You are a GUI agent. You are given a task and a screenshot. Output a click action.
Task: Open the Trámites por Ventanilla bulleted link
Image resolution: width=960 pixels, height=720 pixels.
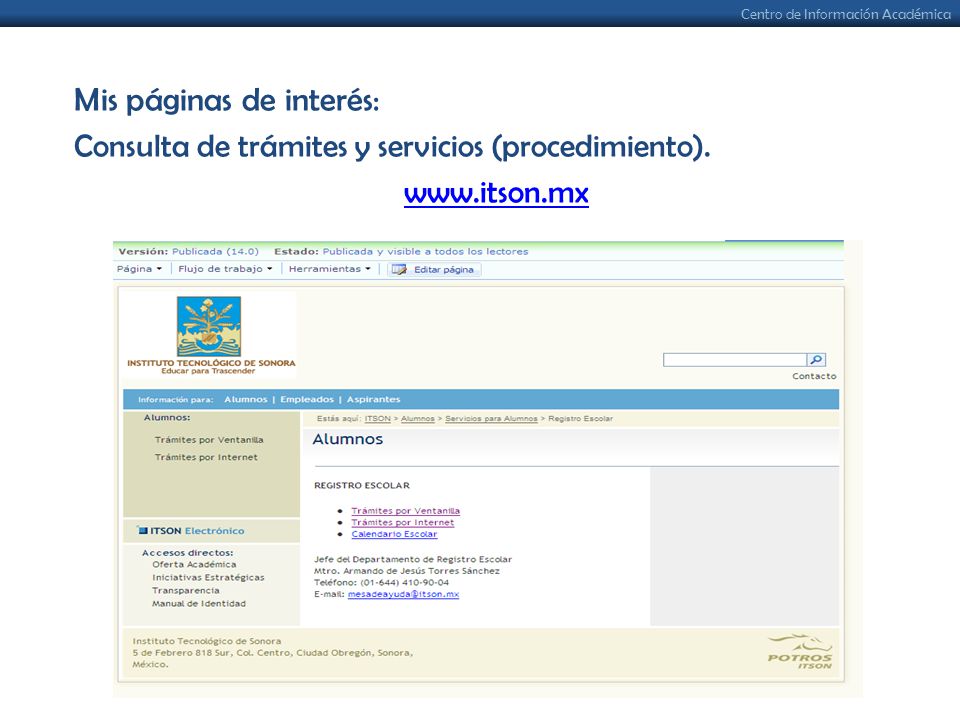[405, 511]
